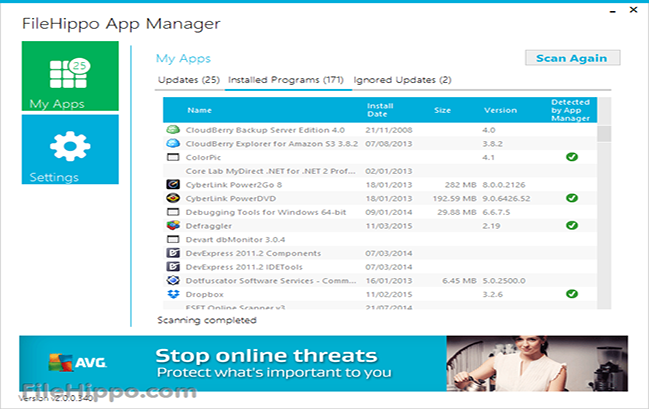Select DevExpress 2011.2 IDETools name

click(x=244, y=267)
